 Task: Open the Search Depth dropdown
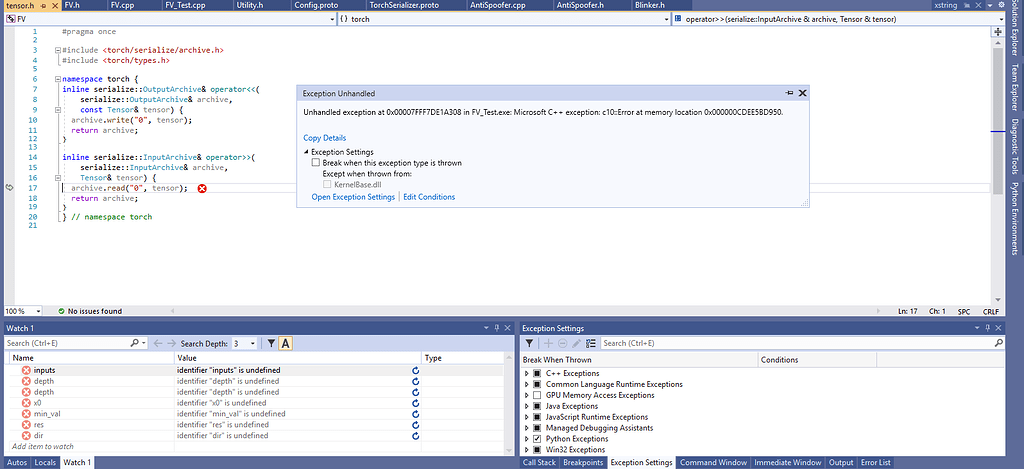click(x=243, y=343)
